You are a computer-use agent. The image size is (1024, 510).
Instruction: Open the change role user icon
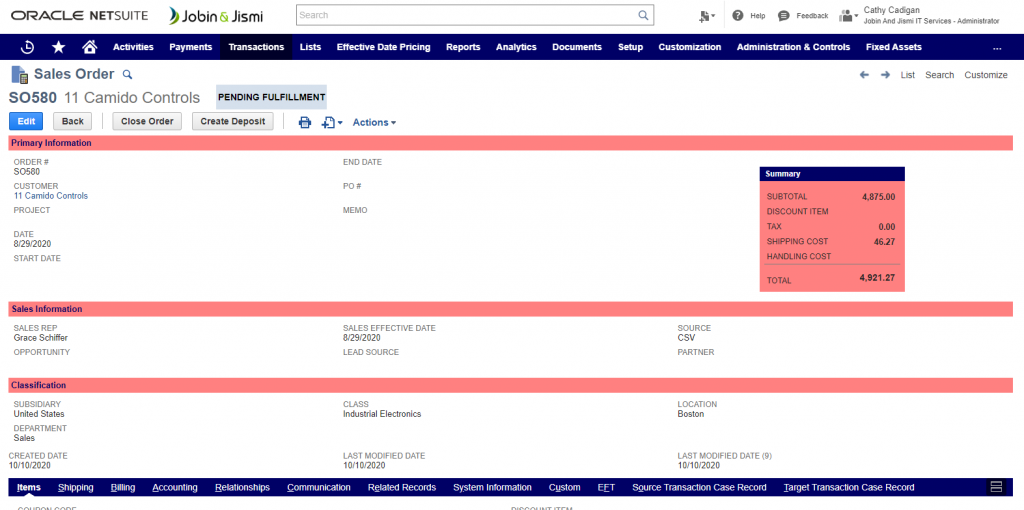[848, 16]
